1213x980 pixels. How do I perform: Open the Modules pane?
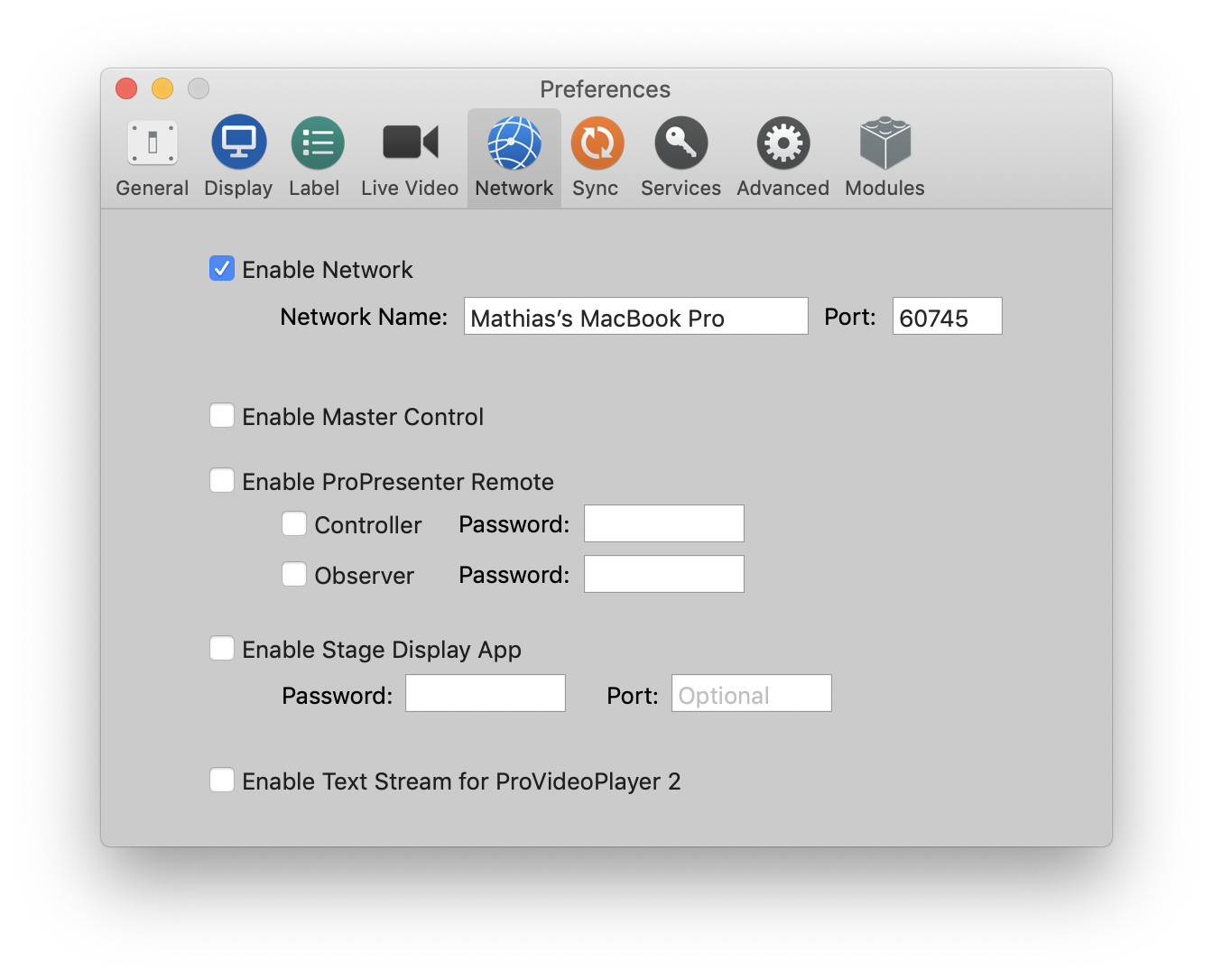click(884, 153)
